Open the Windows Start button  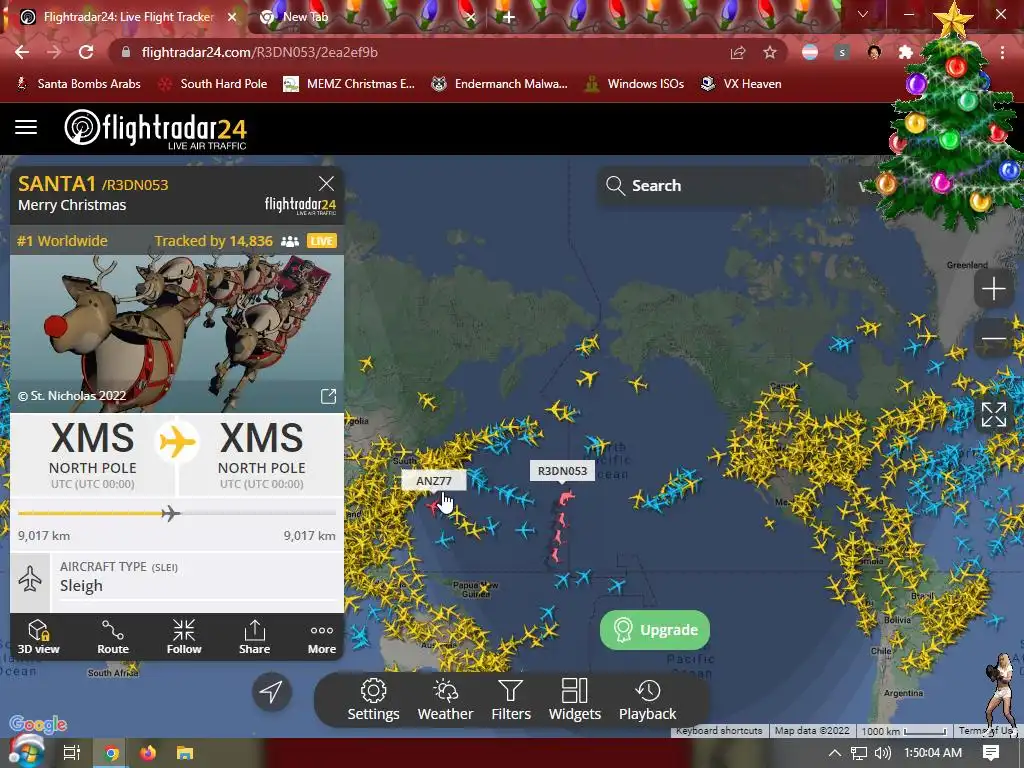[26, 752]
